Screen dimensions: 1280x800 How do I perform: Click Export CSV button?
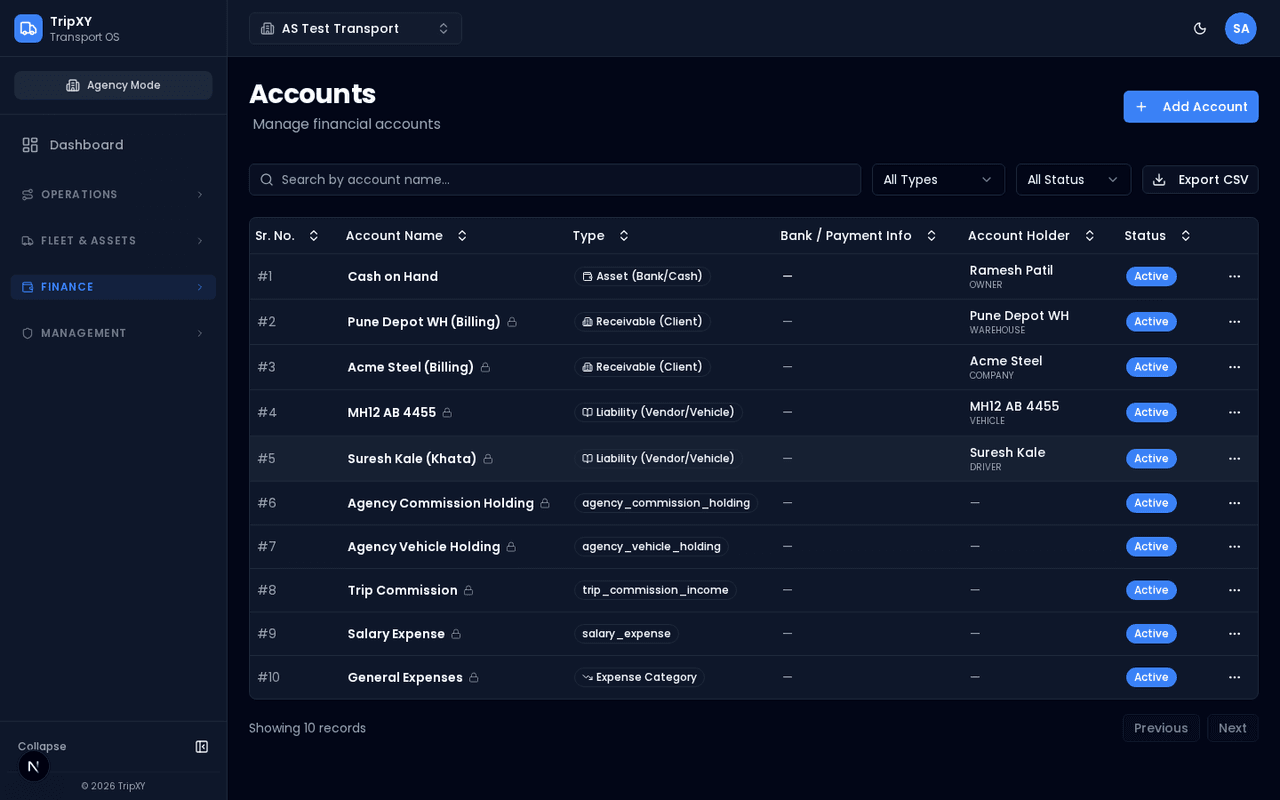1200,180
